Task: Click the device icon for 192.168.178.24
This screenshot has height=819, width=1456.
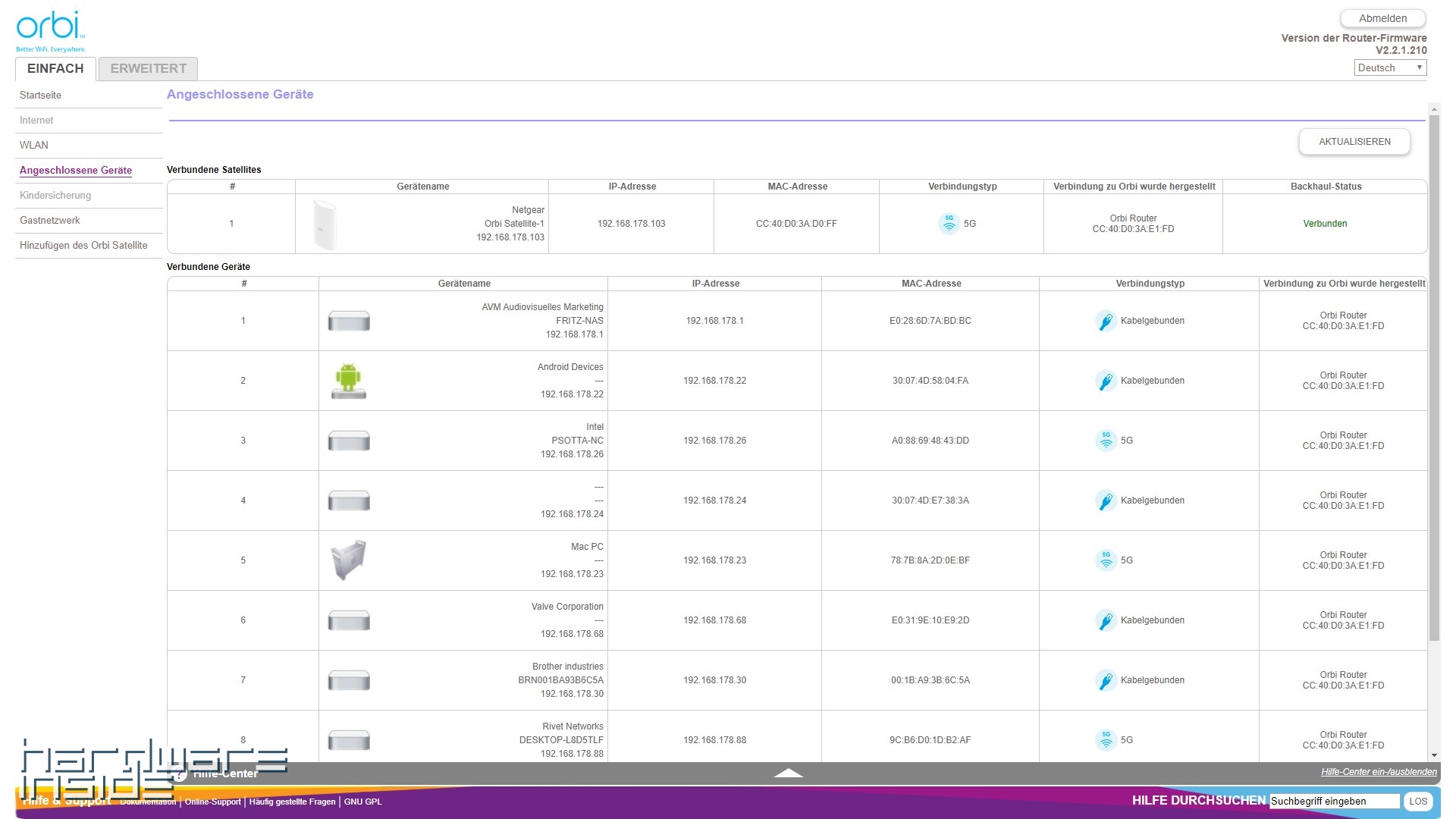Action: click(x=349, y=500)
